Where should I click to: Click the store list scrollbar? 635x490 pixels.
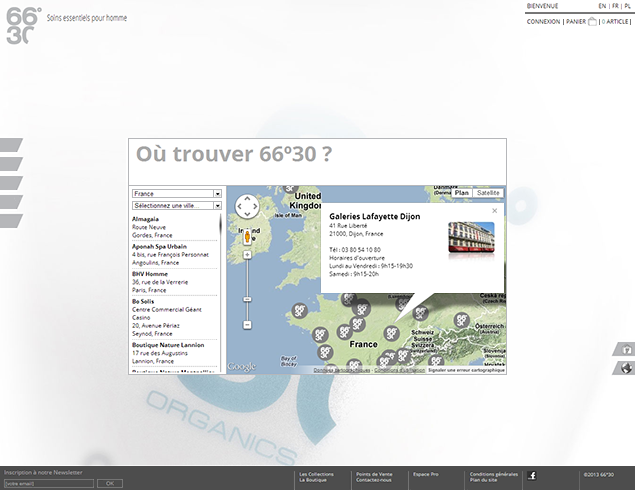(221, 292)
